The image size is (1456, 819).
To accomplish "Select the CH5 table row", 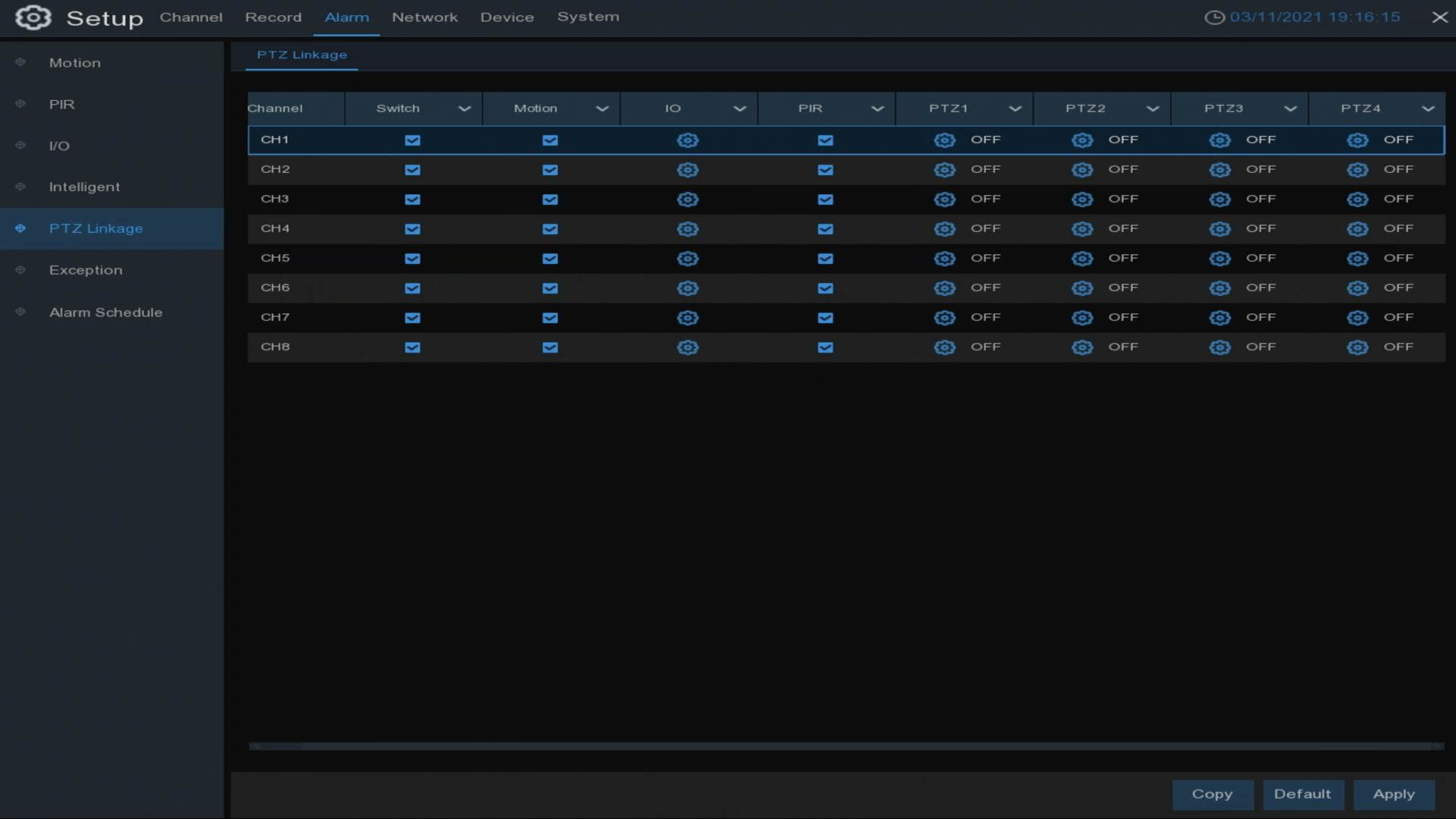I will pyautogui.click(x=275, y=259).
